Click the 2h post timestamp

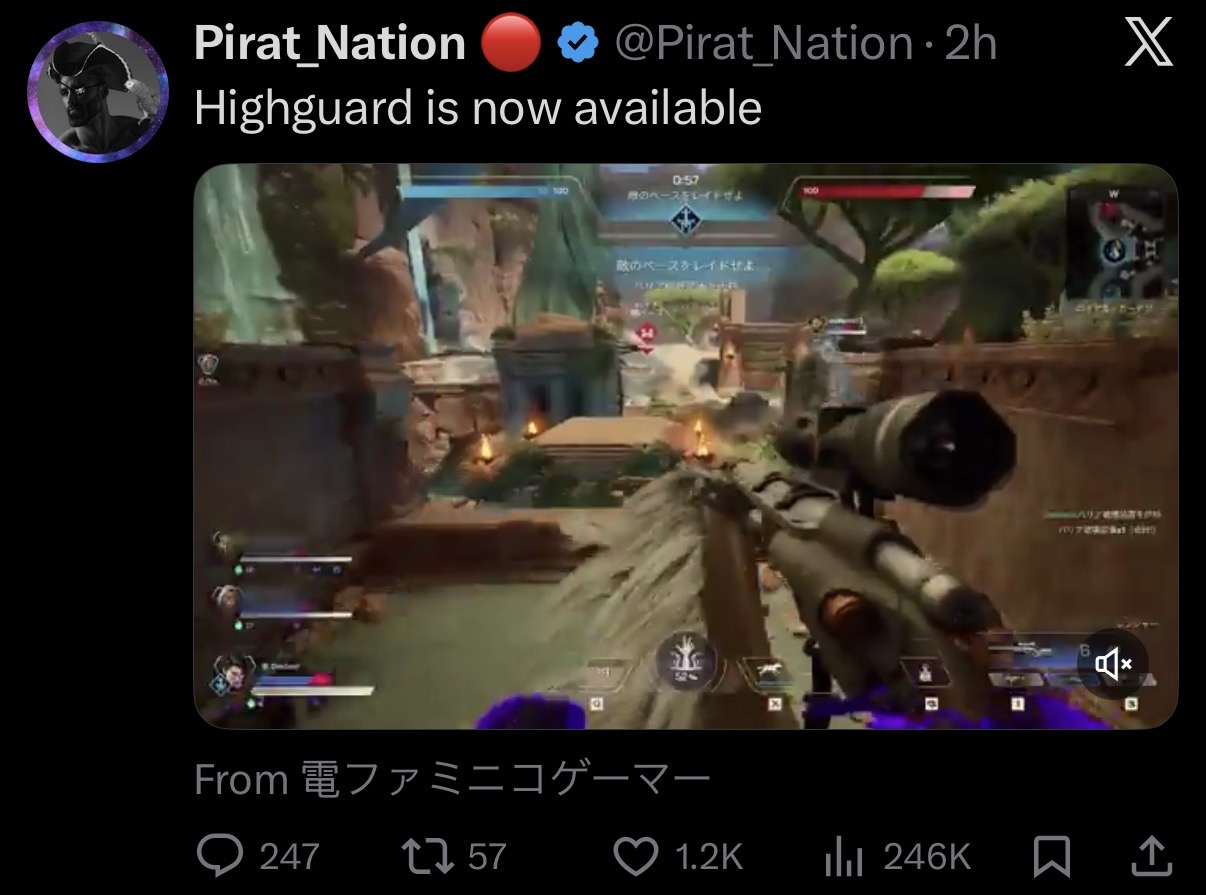970,44
